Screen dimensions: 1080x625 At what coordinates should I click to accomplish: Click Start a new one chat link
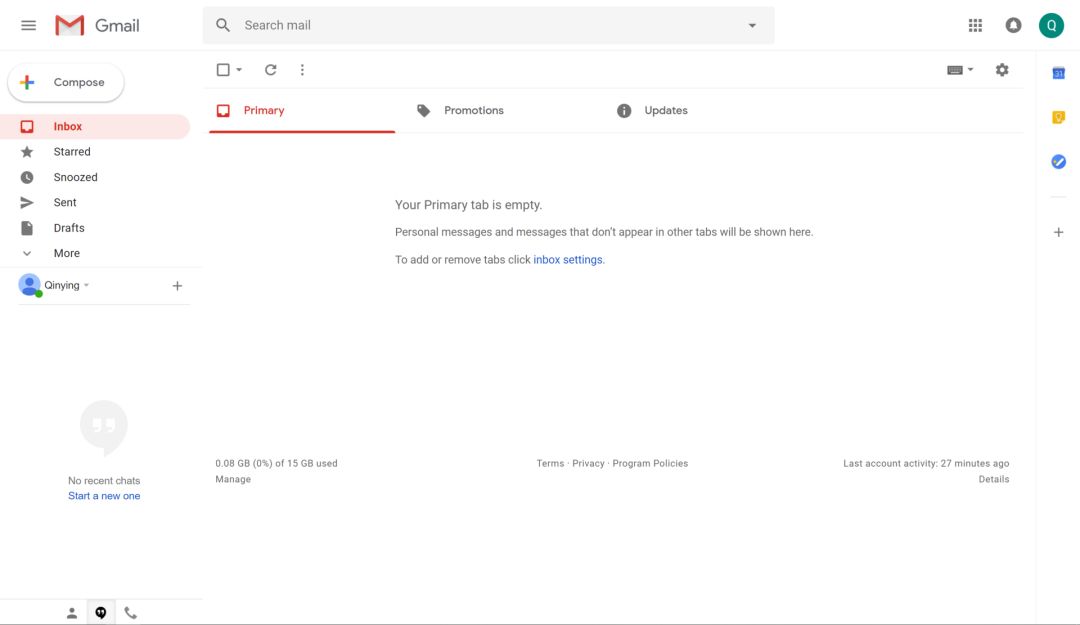click(x=104, y=496)
